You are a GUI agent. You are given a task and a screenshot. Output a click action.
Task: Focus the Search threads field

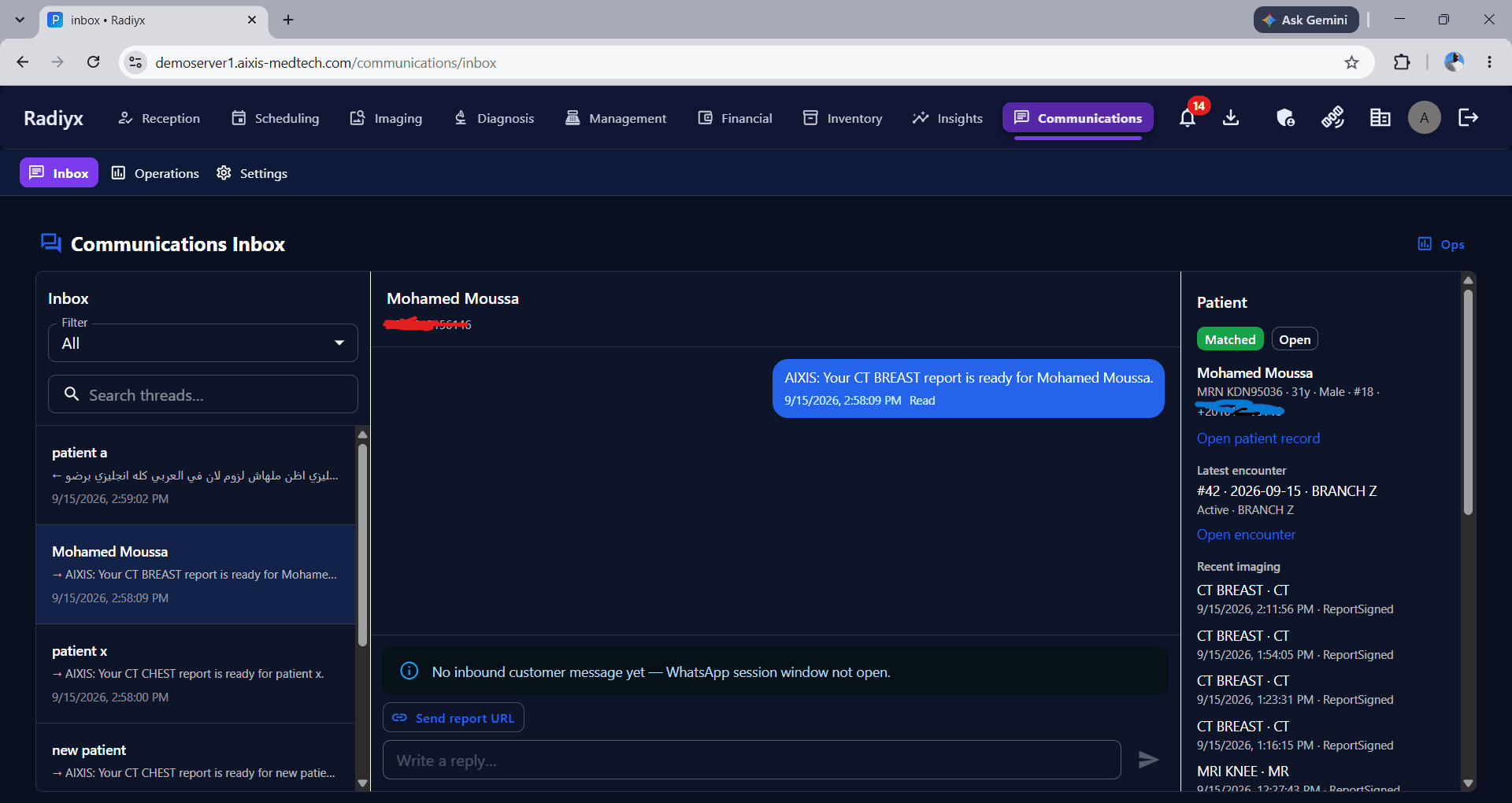[x=203, y=394]
